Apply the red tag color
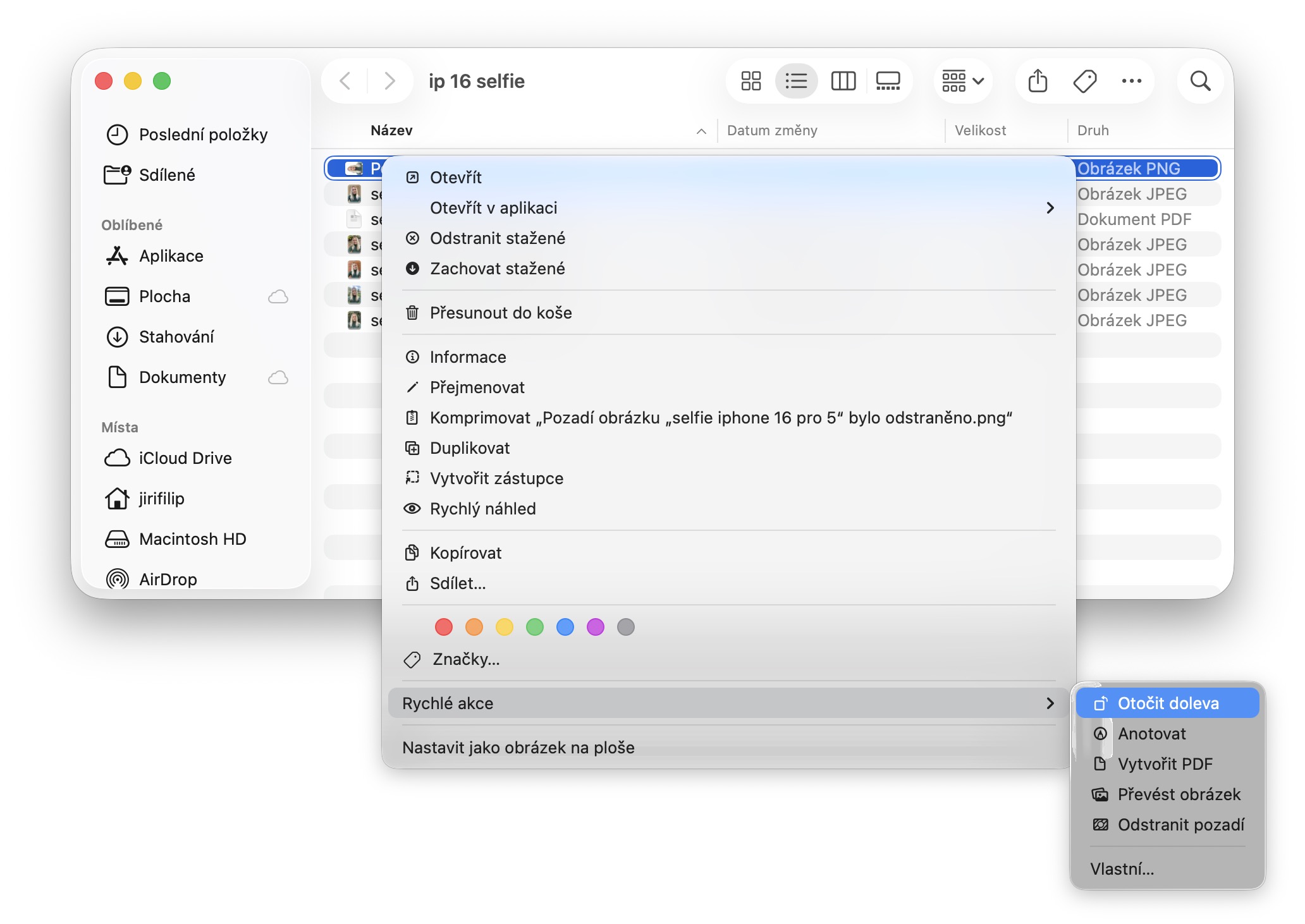Screen dimensions: 1305x924 (444, 627)
